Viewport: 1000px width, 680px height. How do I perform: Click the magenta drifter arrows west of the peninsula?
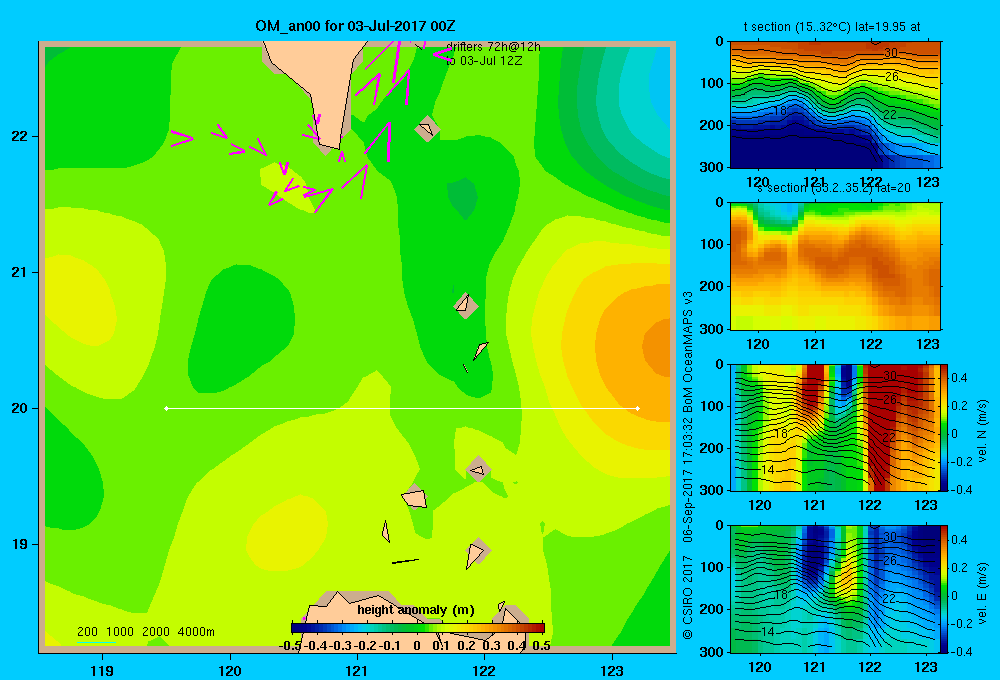coord(220,142)
